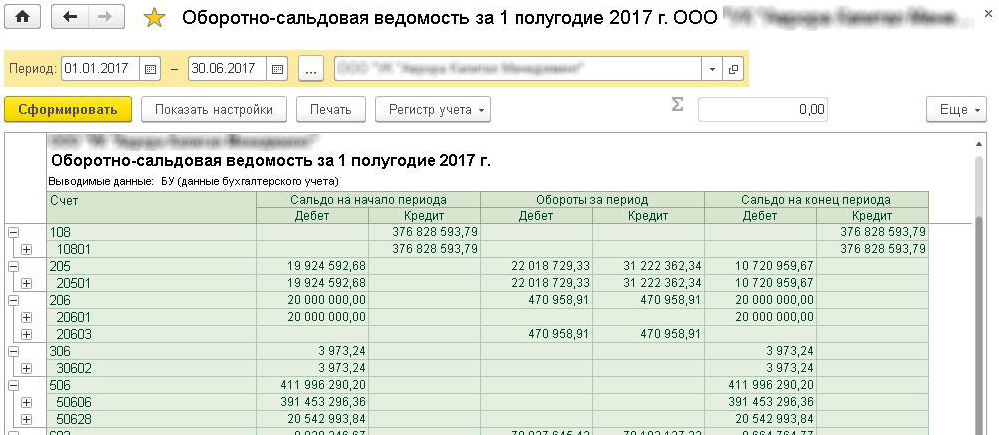Add report to favorites with star

[x=154, y=18]
